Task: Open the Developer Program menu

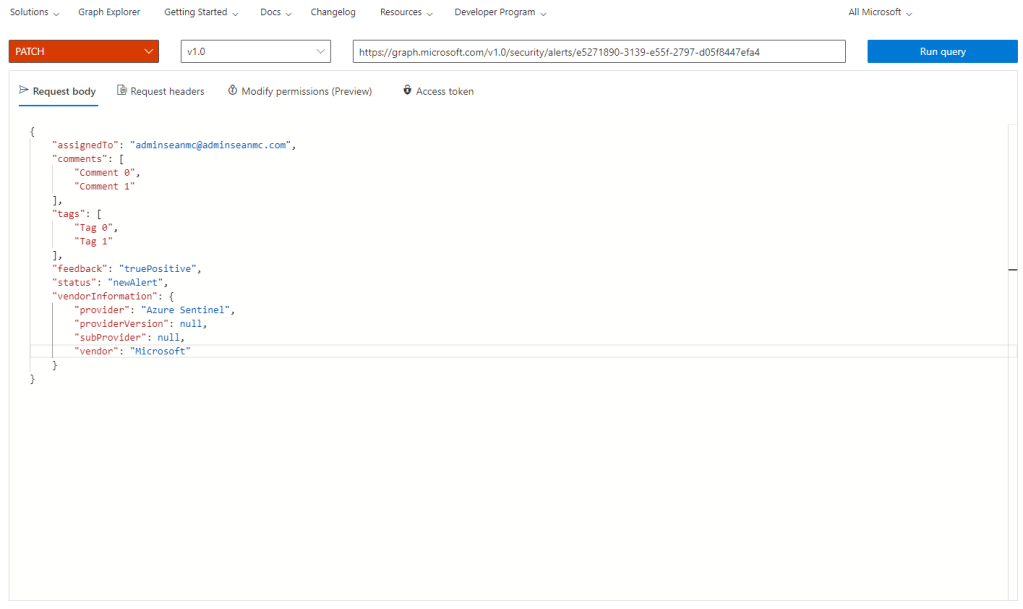Action: click(x=500, y=12)
